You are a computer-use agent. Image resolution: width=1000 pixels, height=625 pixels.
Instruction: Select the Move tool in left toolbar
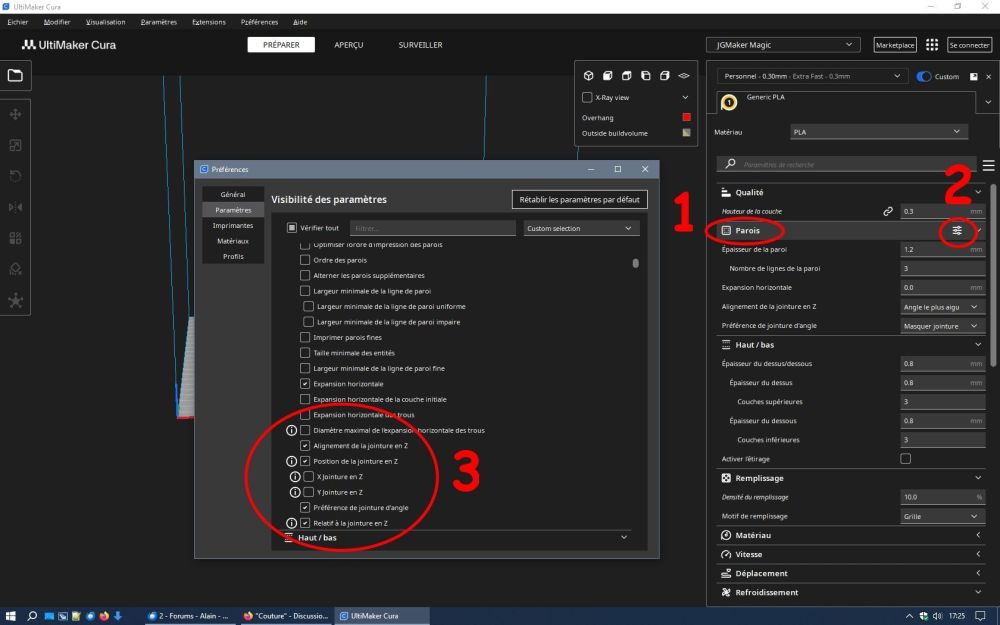[15, 114]
